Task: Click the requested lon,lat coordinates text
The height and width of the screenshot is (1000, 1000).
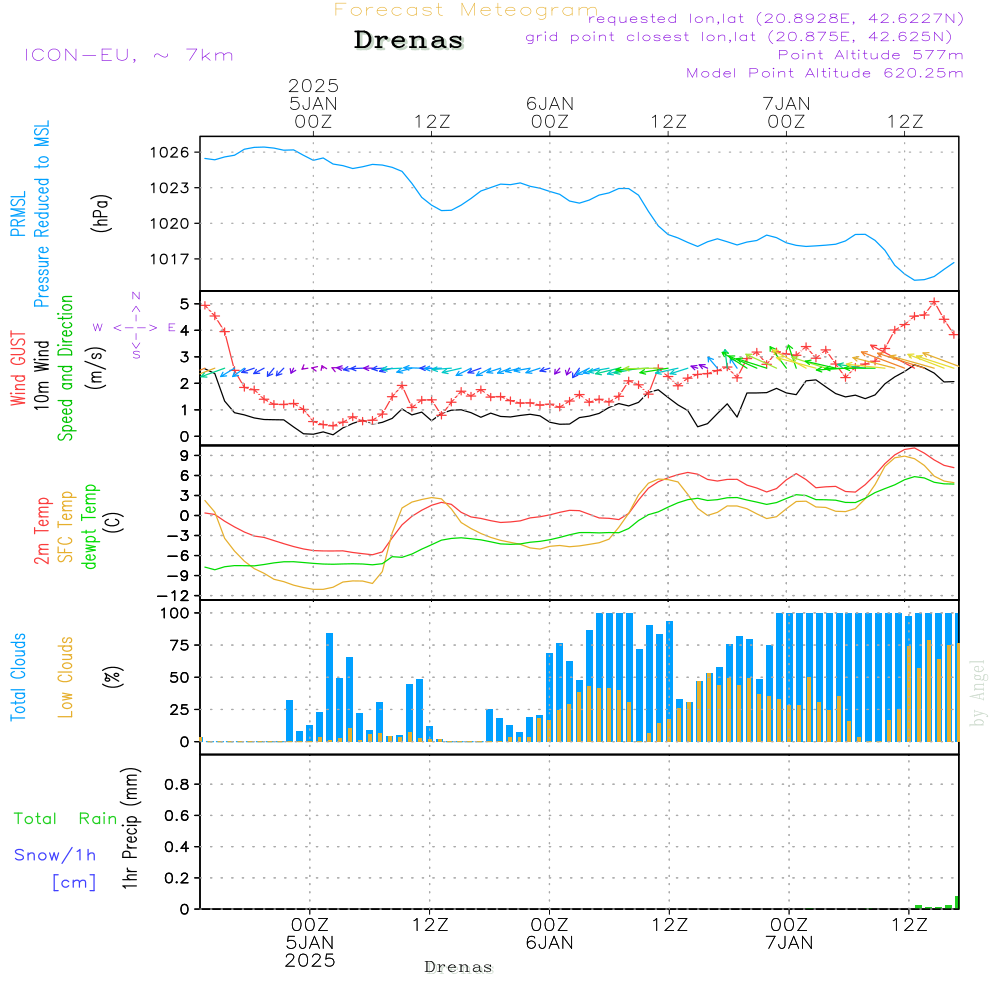Action: [776, 19]
